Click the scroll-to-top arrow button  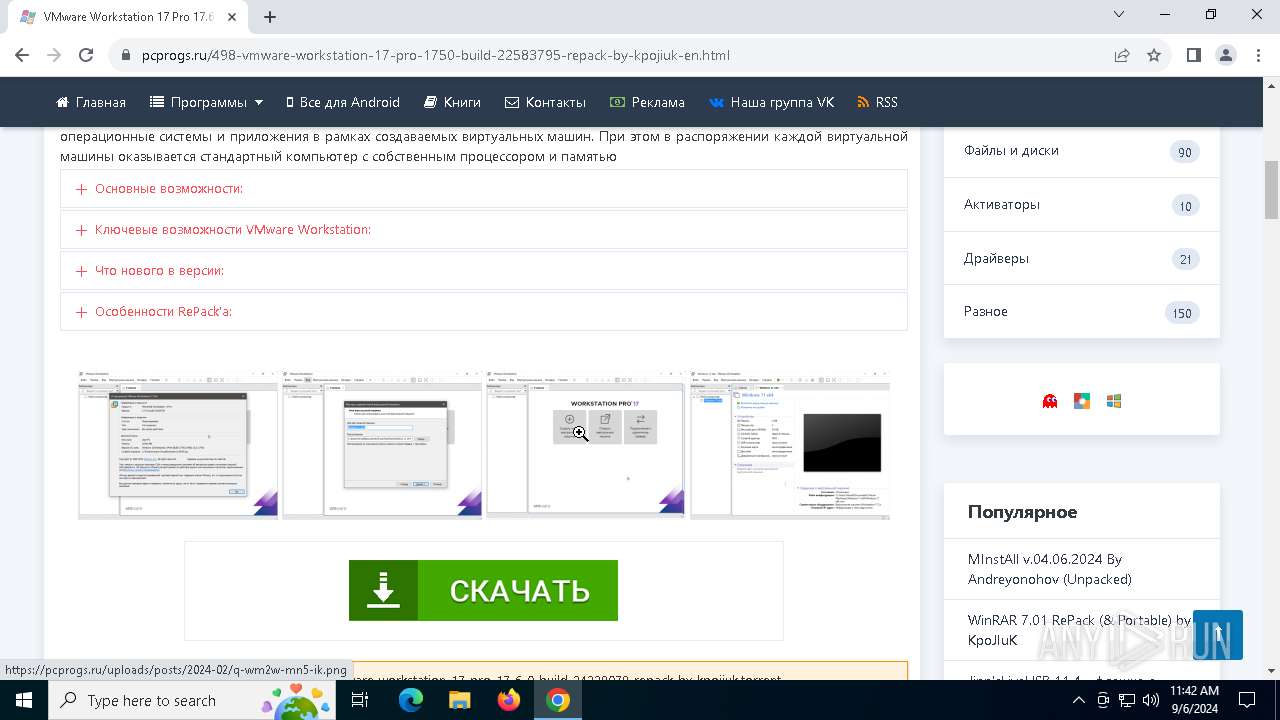tap(1218, 635)
